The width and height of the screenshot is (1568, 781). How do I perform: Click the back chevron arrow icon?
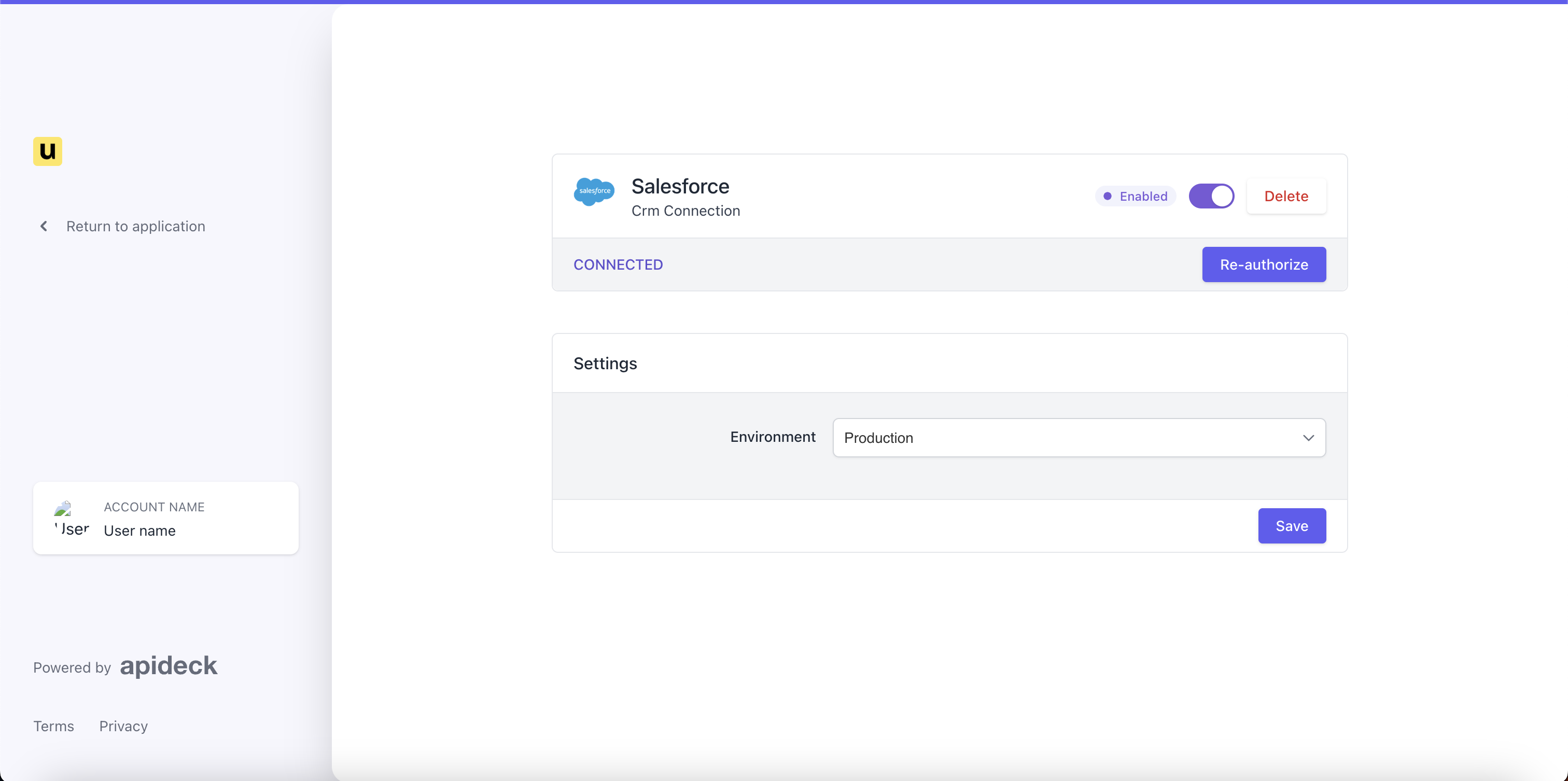[x=44, y=227]
